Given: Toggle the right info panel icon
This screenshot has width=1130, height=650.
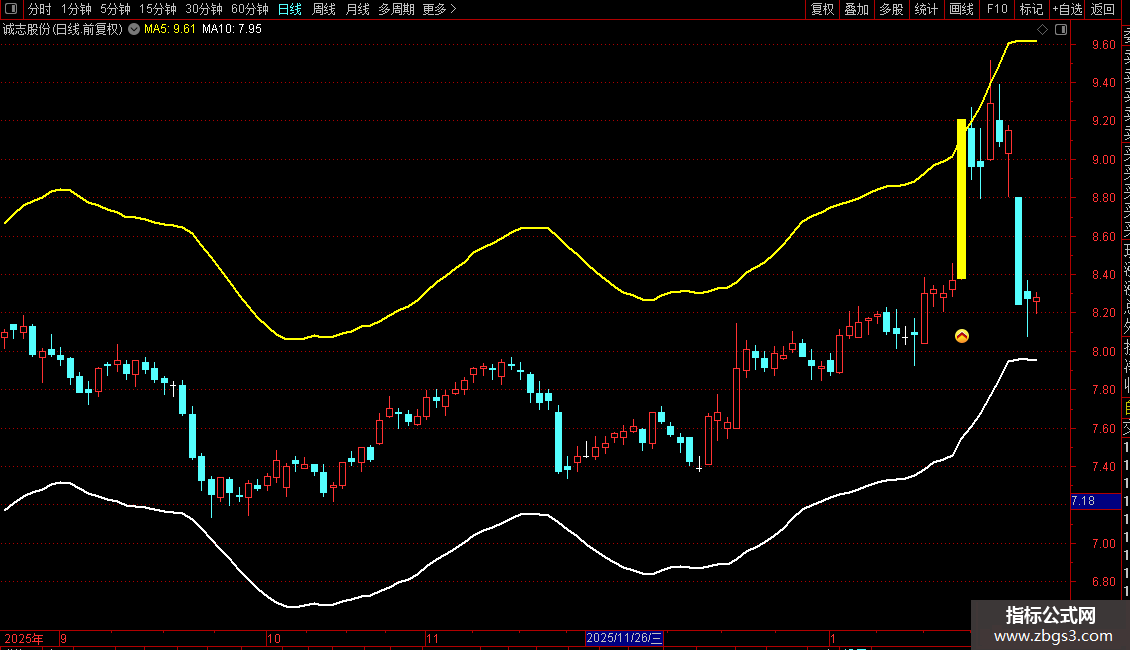Looking at the screenshot, I should tap(1061, 29).
